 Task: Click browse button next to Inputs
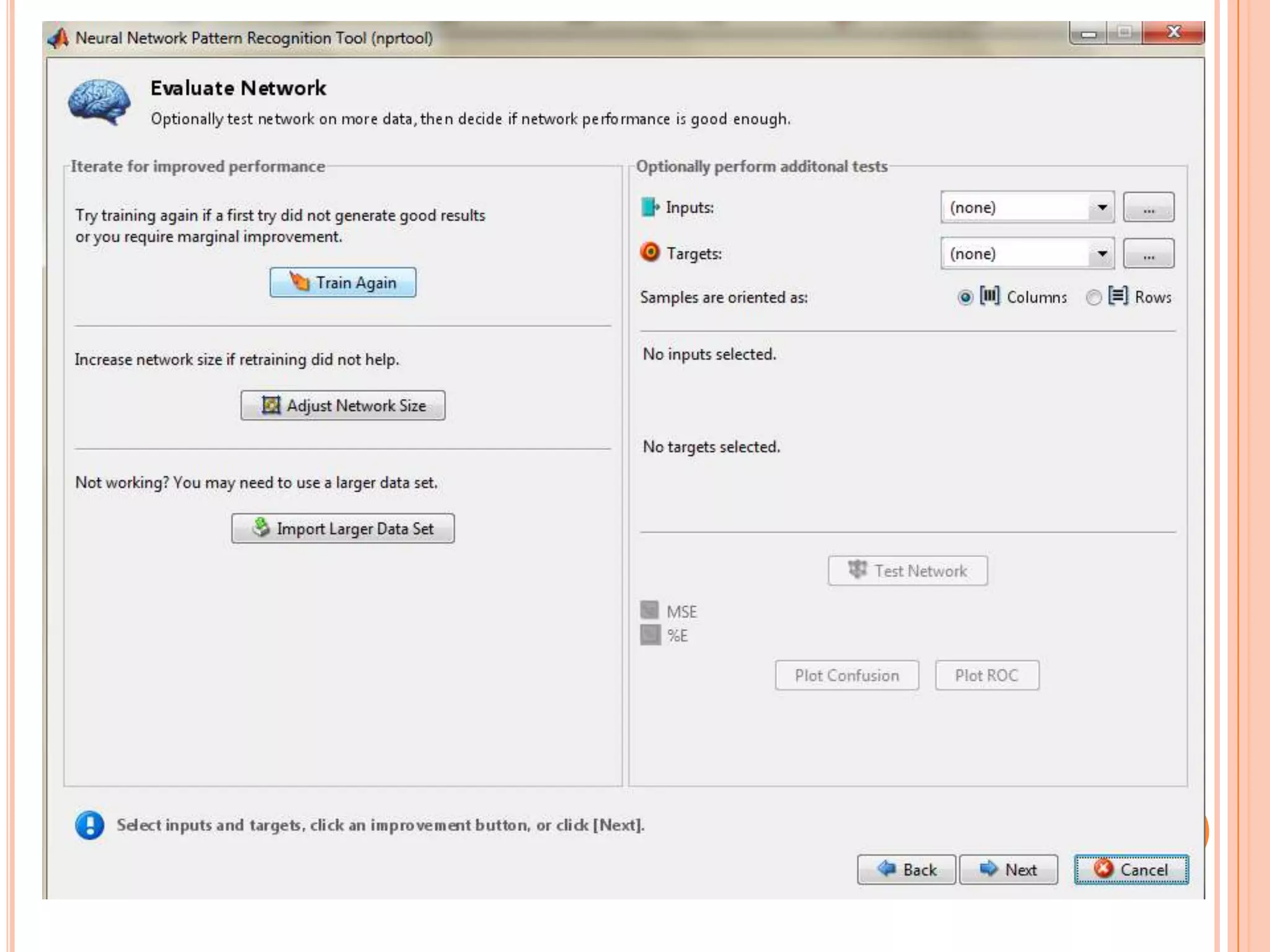(1148, 208)
